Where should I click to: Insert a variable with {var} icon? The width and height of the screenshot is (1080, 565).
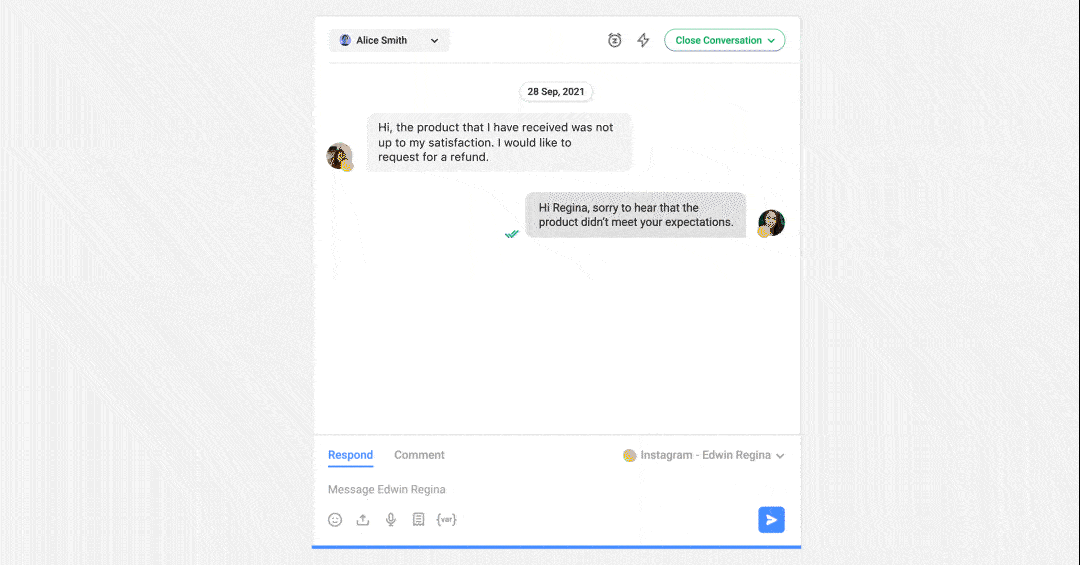(446, 520)
